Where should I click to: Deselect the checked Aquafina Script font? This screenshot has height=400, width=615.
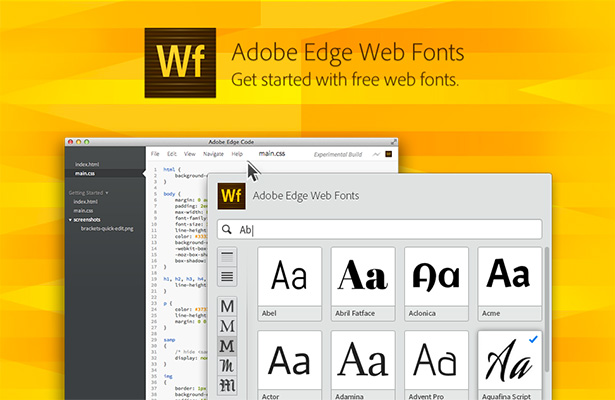[x=509, y=365]
